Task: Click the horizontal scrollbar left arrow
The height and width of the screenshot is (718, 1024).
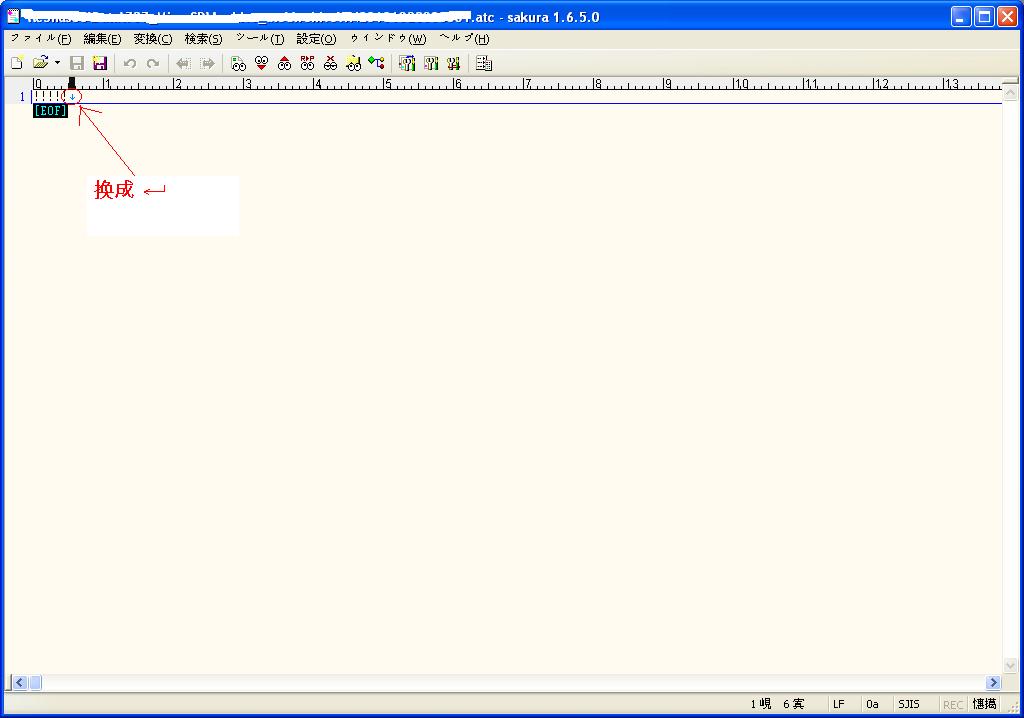Action: (x=19, y=683)
